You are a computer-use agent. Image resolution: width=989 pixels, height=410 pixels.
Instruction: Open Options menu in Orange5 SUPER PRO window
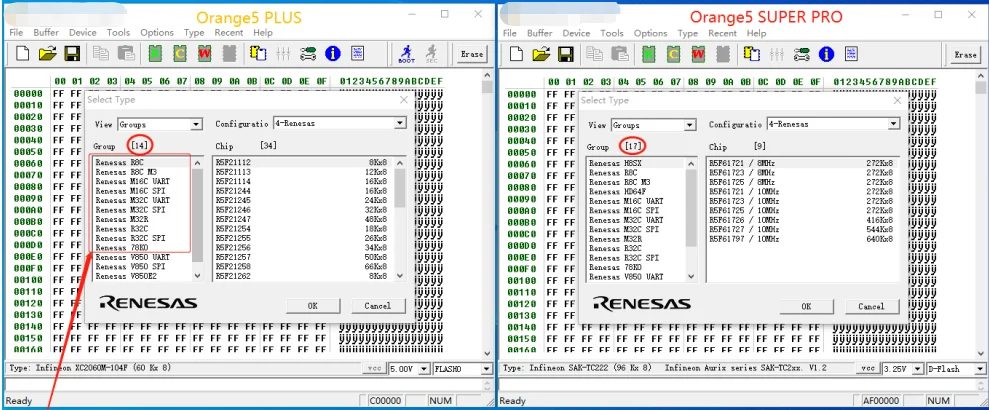650,33
